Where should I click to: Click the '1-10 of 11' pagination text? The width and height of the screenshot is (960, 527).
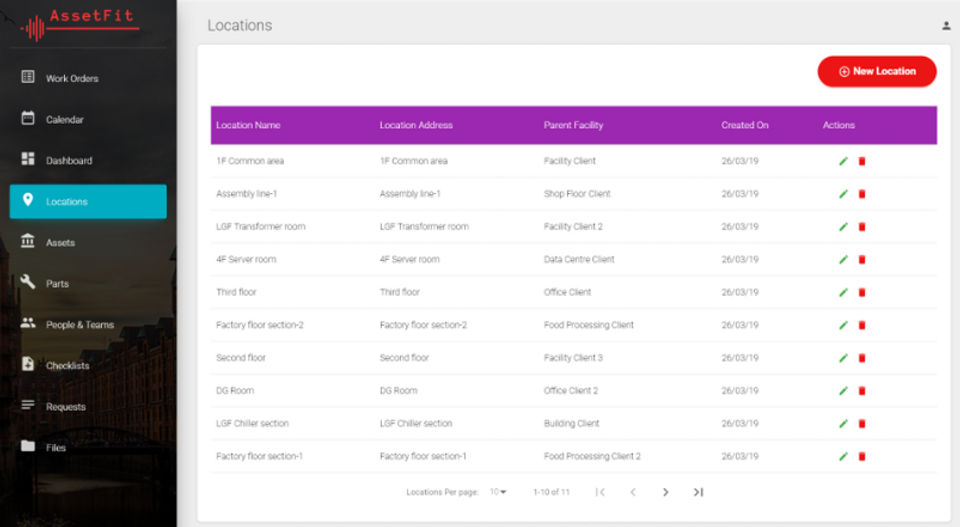552,492
